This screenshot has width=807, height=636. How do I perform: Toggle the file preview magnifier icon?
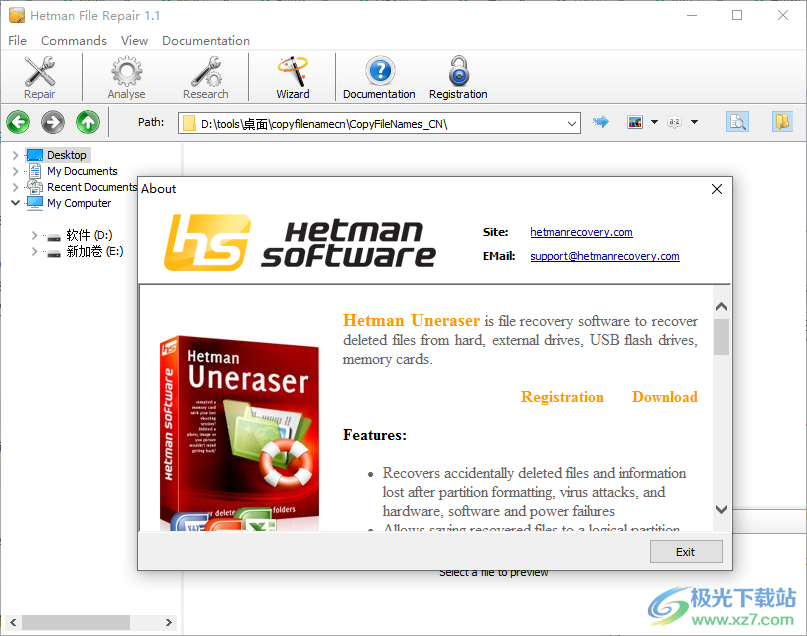(737, 122)
